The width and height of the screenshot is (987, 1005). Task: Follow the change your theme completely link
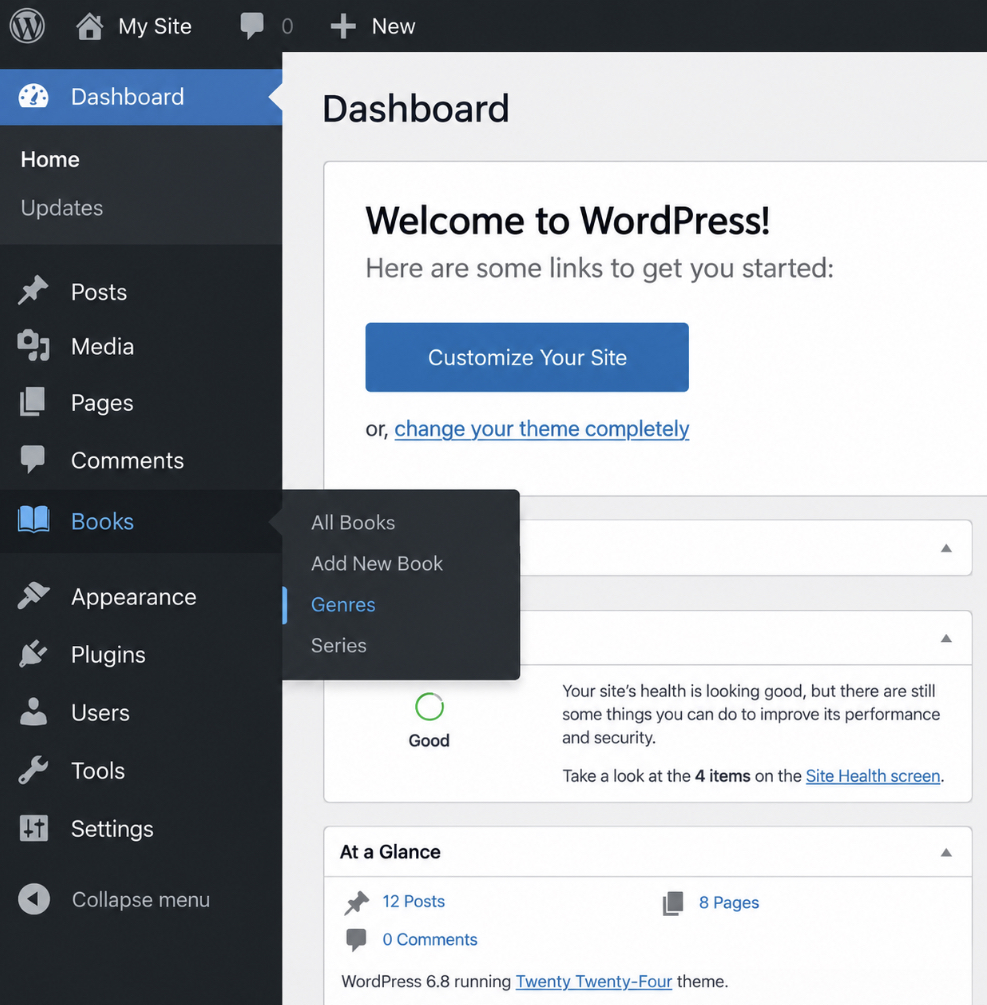coord(542,429)
